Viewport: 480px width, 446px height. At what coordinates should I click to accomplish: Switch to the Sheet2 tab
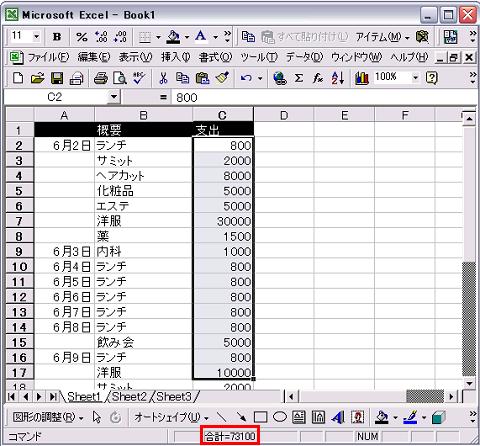[129, 397]
